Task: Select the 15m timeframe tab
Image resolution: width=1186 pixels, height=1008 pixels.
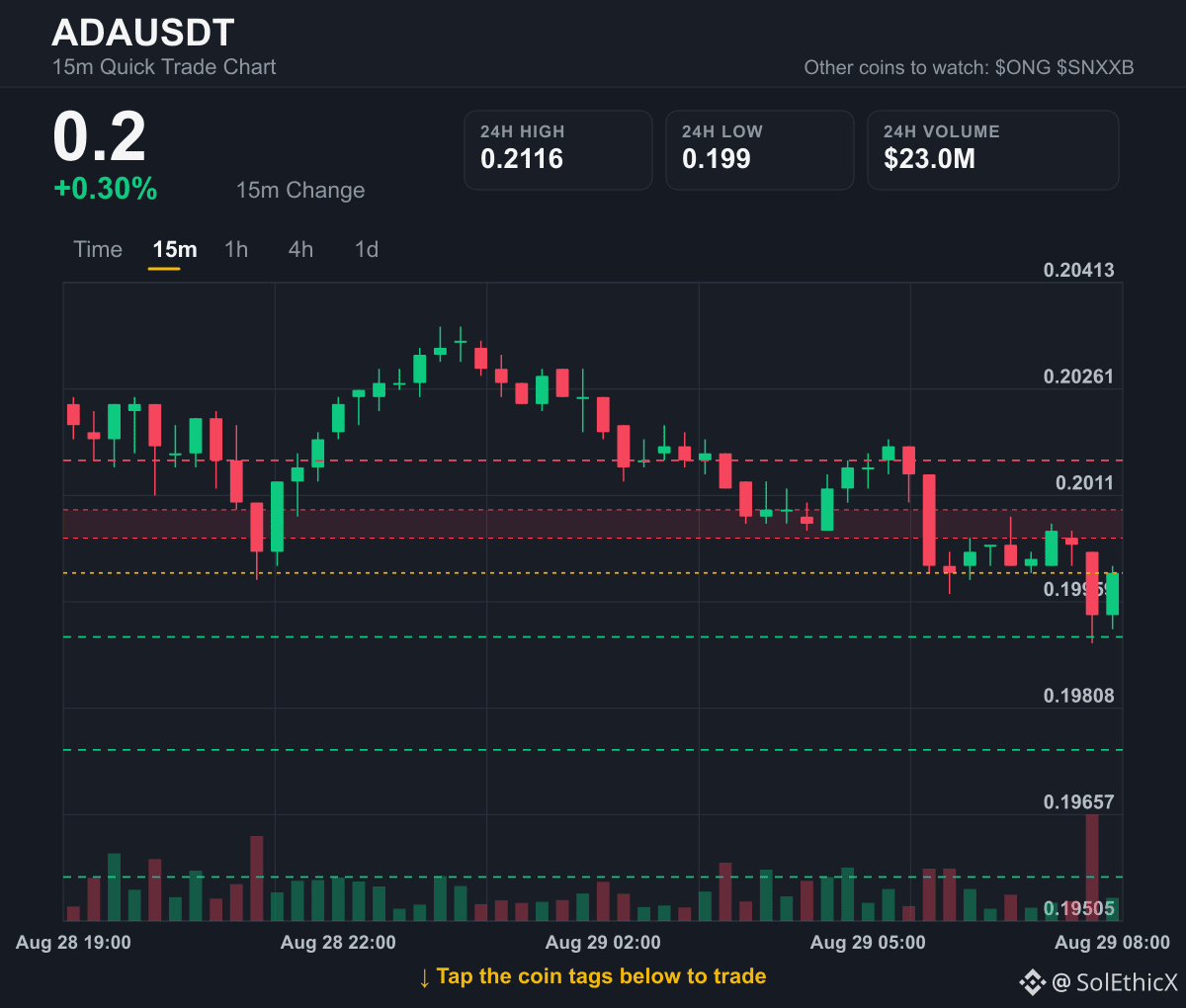Action: click(175, 250)
